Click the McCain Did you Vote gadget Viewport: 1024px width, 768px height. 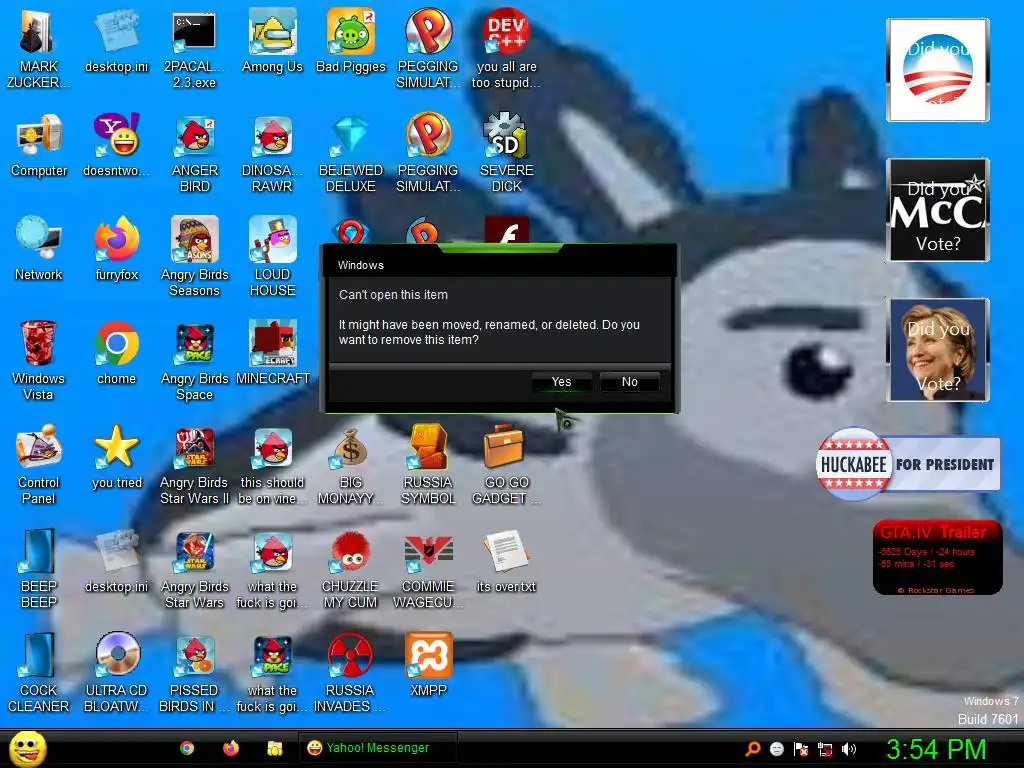(937, 210)
